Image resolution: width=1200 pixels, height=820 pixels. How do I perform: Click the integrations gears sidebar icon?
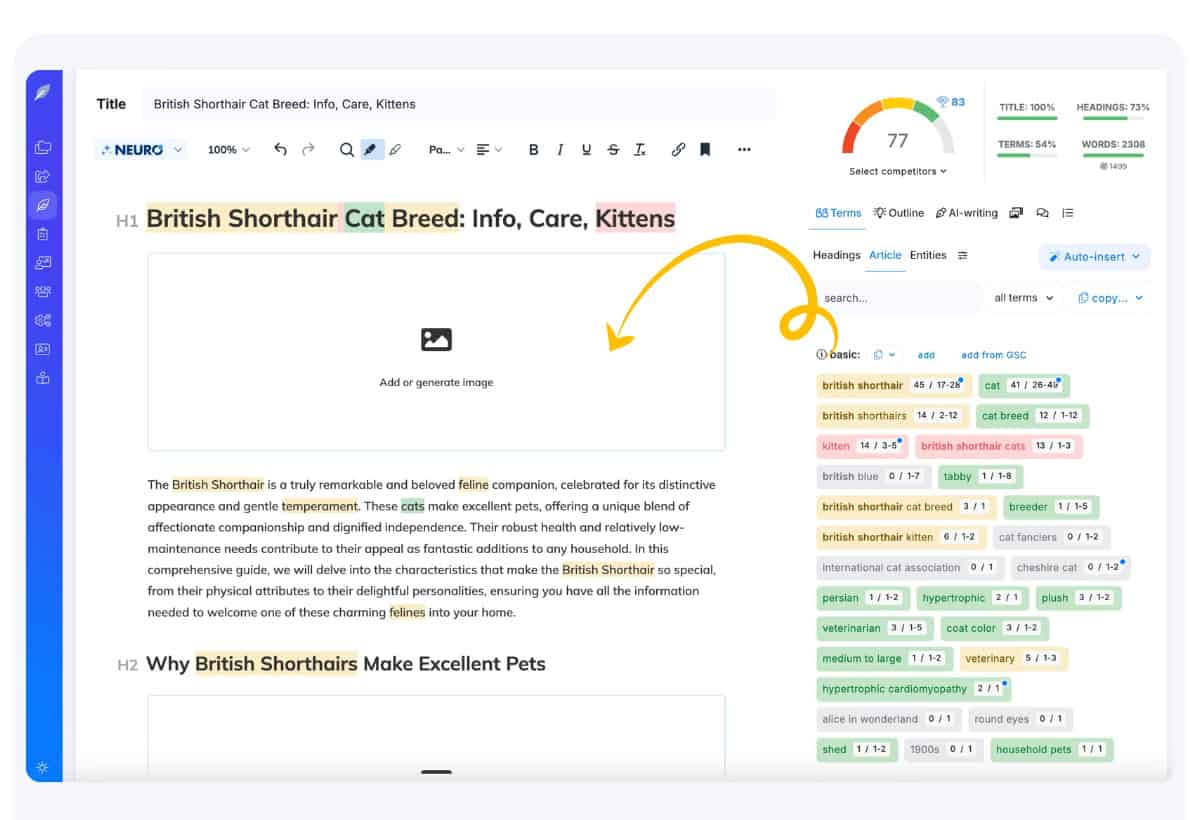click(x=42, y=321)
